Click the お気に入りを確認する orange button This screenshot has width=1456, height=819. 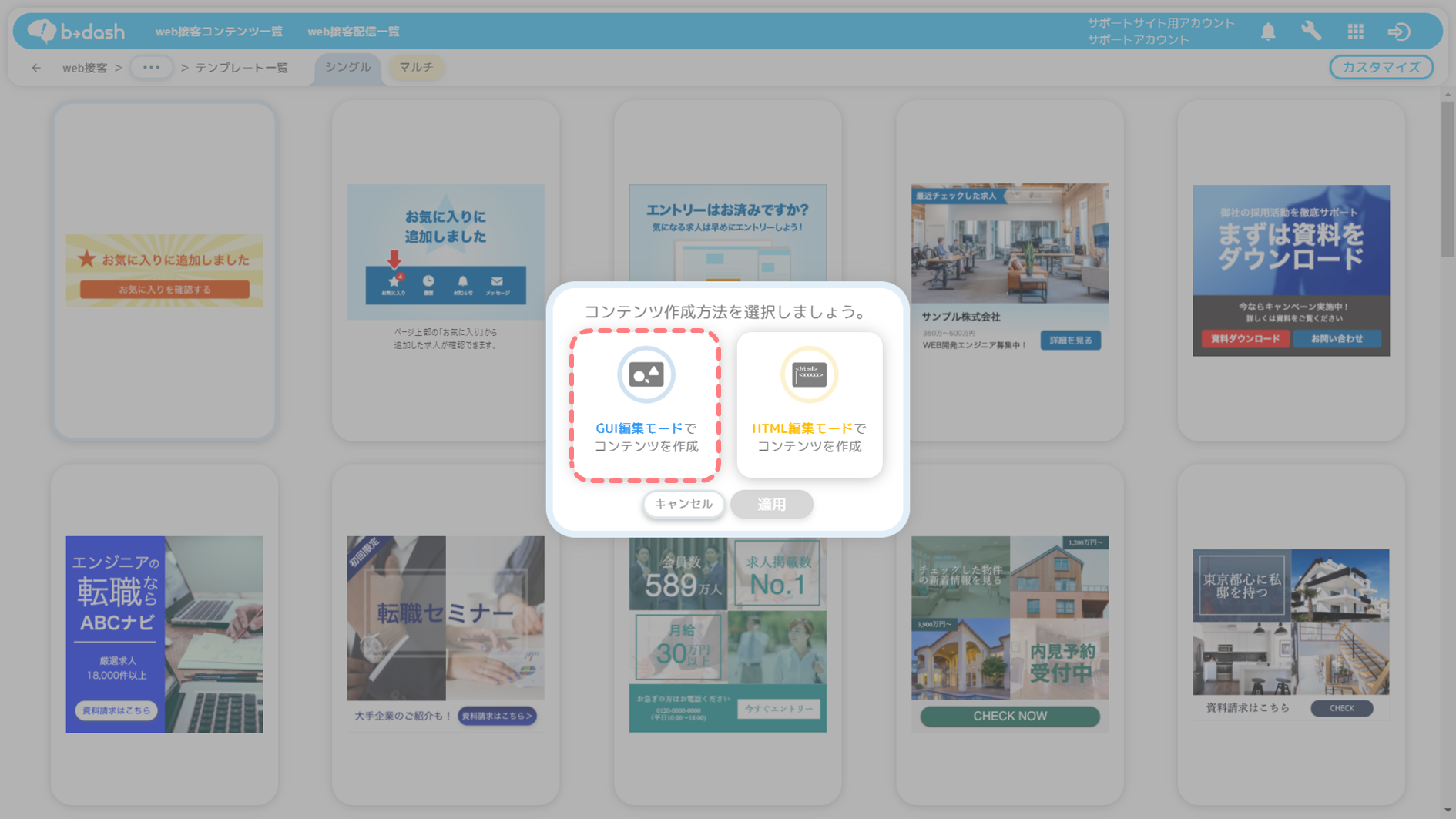pyautogui.click(x=164, y=290)
